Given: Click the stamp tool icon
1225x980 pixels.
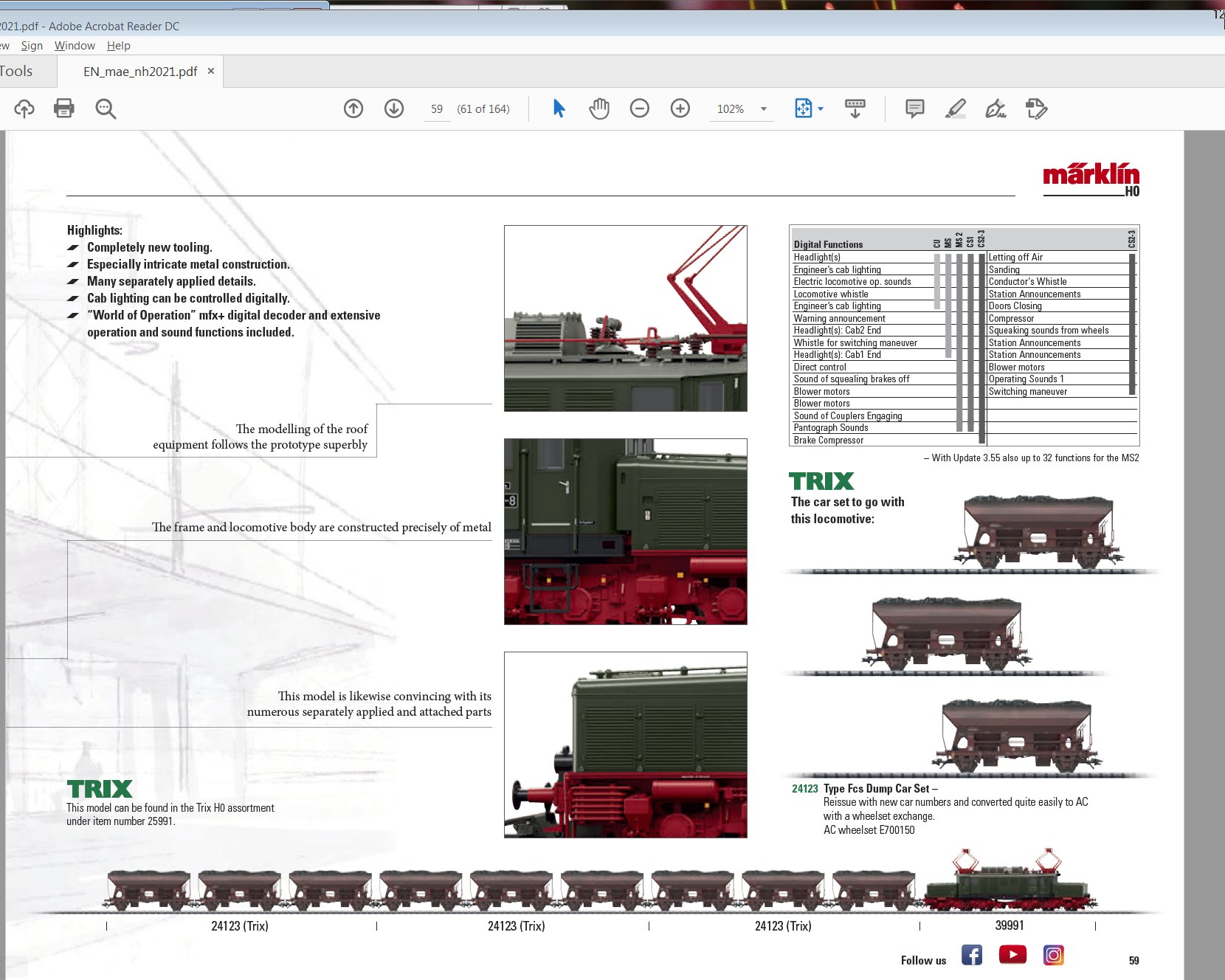Looking at the screenshot, I should [x=1036, y=108].
